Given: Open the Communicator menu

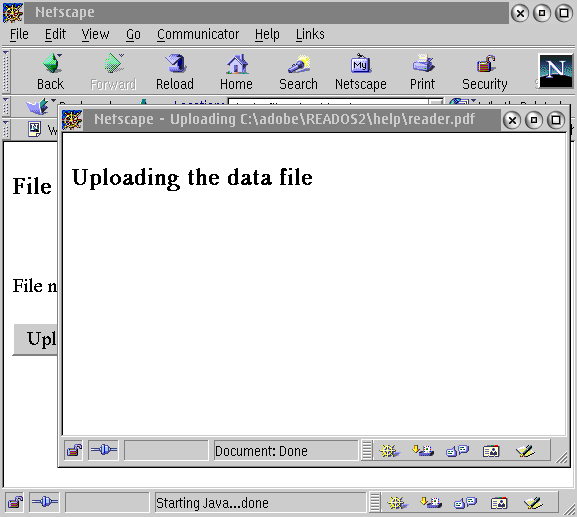Looking at the screenshot, I should point(198,35).
